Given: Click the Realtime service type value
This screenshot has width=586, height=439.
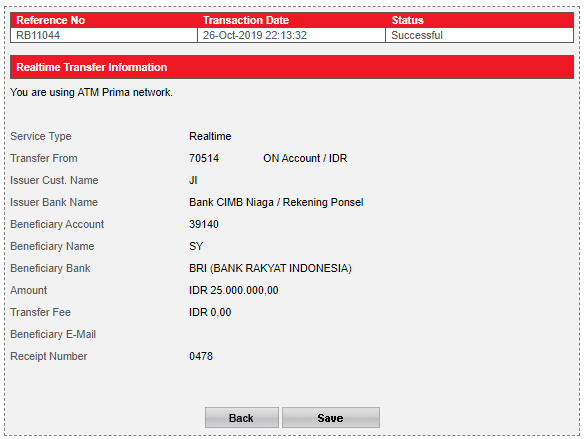Looking at the screenshot, I should click(210, 136).
